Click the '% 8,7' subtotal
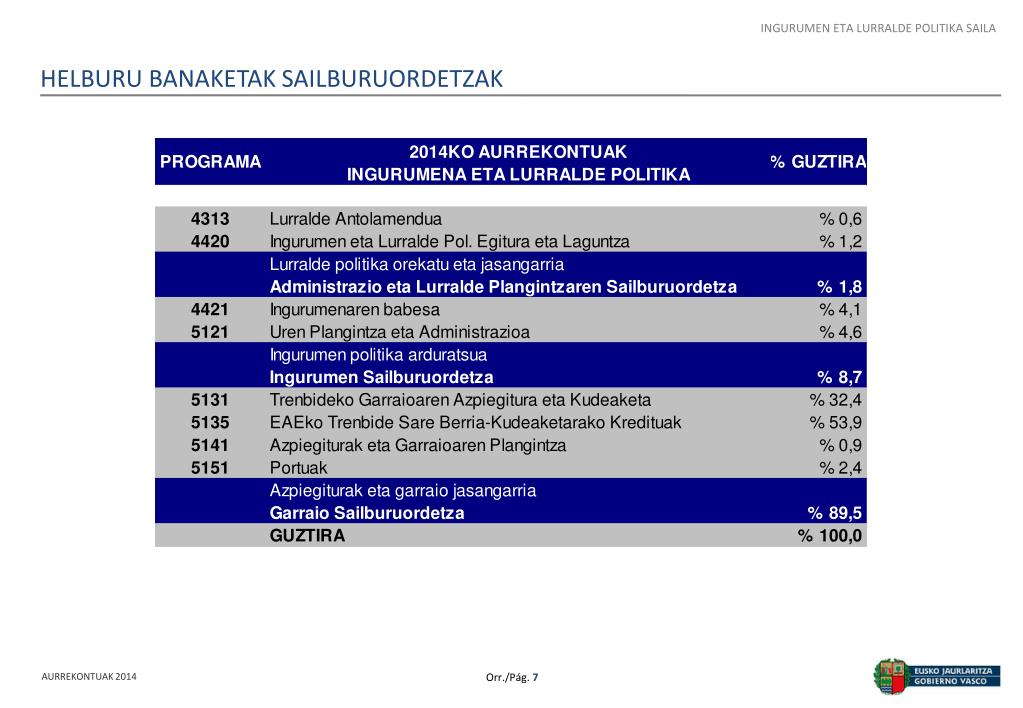 tap(839, 377)
